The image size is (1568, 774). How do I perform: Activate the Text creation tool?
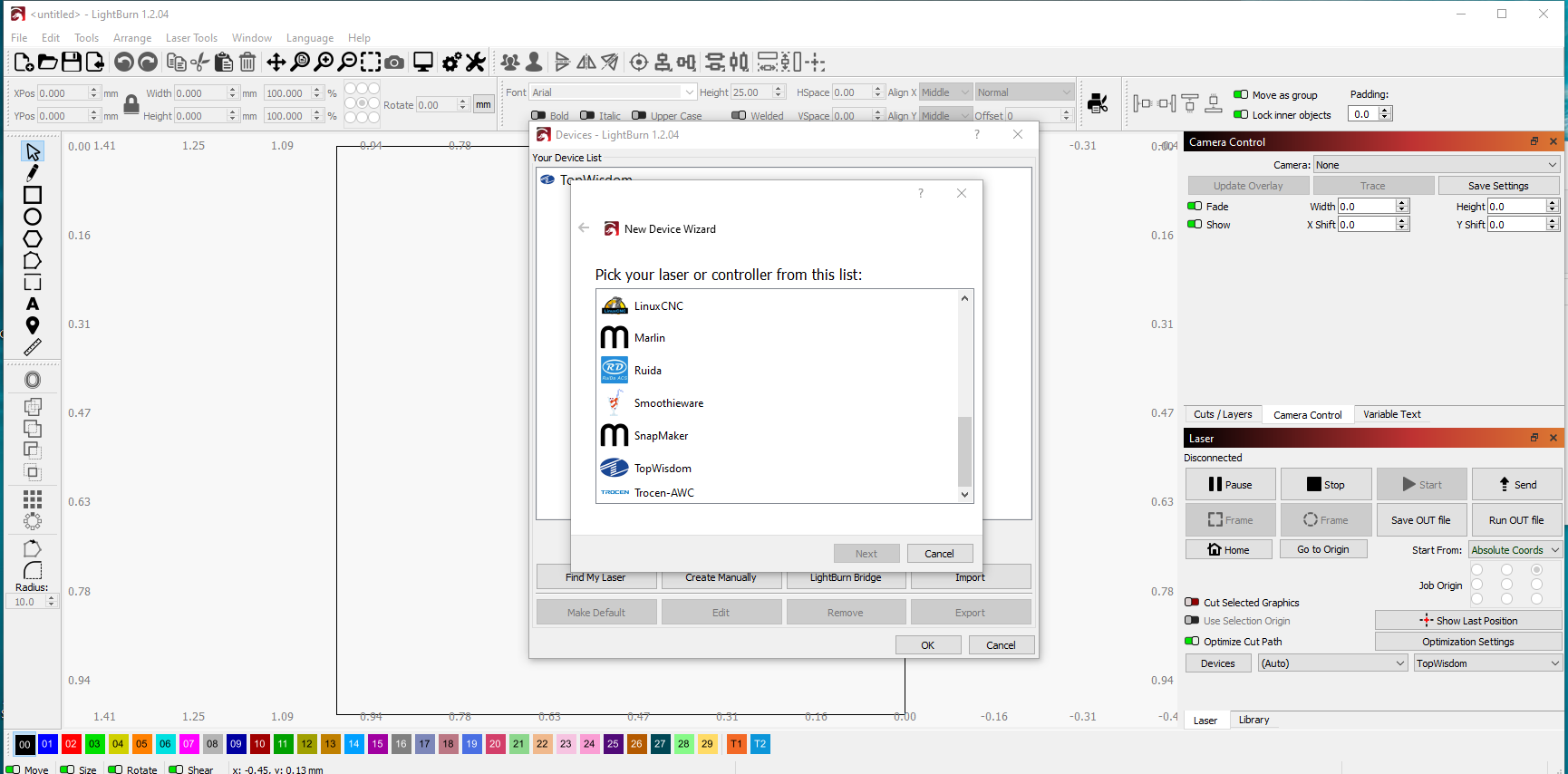pos(33,304)
